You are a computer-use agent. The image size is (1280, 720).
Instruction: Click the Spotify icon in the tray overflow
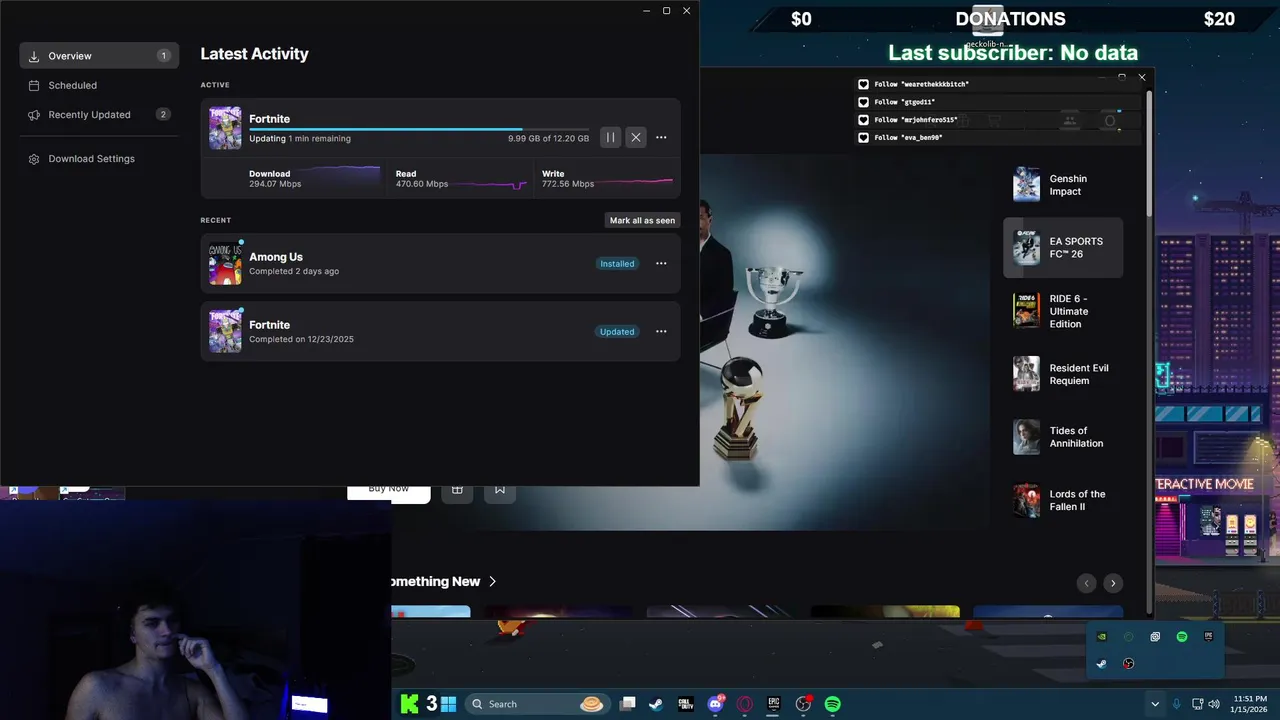[1182, 636]
